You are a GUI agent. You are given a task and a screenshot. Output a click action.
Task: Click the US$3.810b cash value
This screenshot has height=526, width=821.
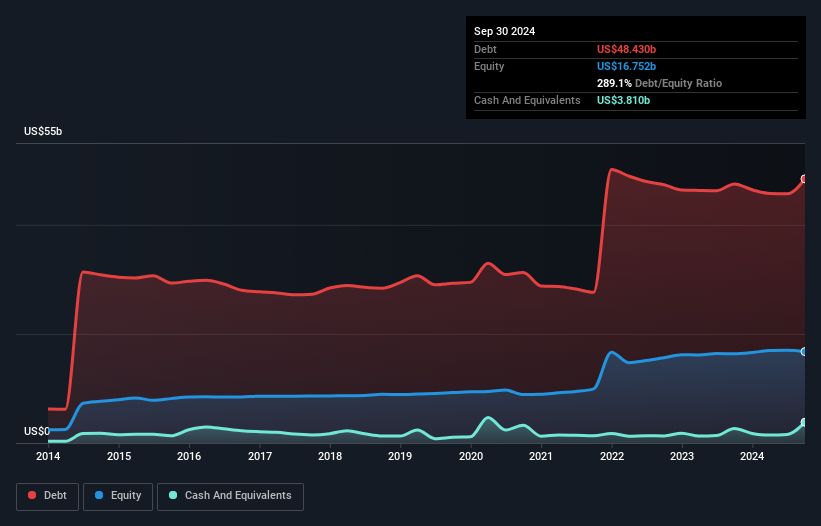[x=623, y=100]
